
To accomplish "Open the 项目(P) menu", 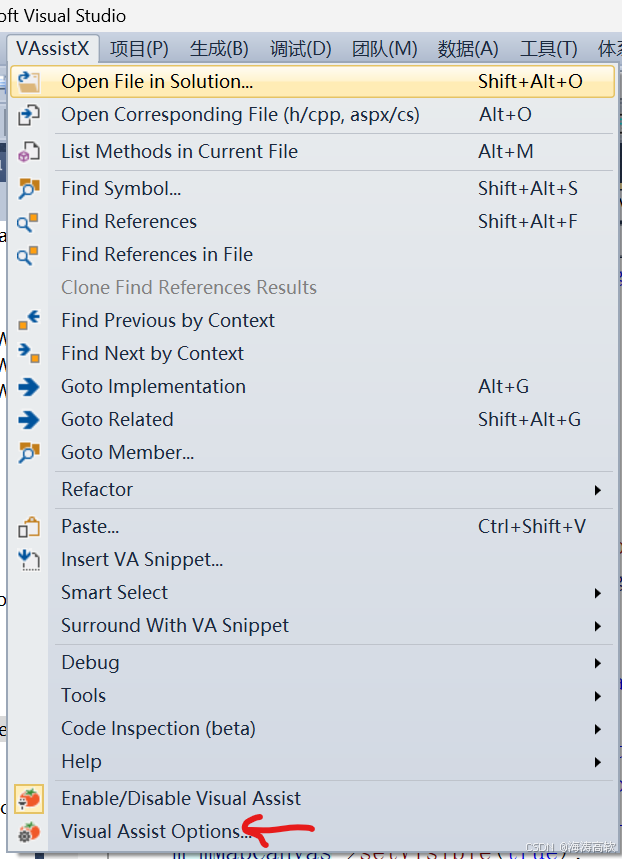I will [x=139, y=49].
